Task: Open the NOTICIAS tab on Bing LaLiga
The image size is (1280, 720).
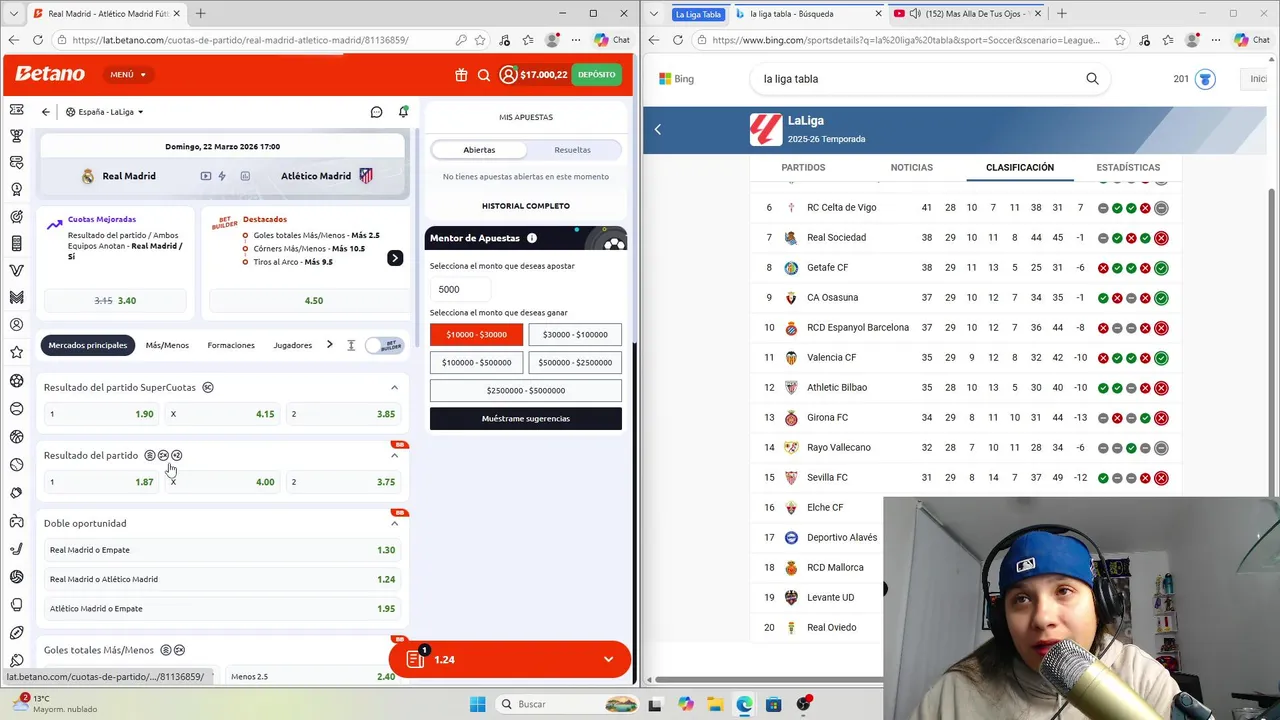Action: click(x=912, y=168)
